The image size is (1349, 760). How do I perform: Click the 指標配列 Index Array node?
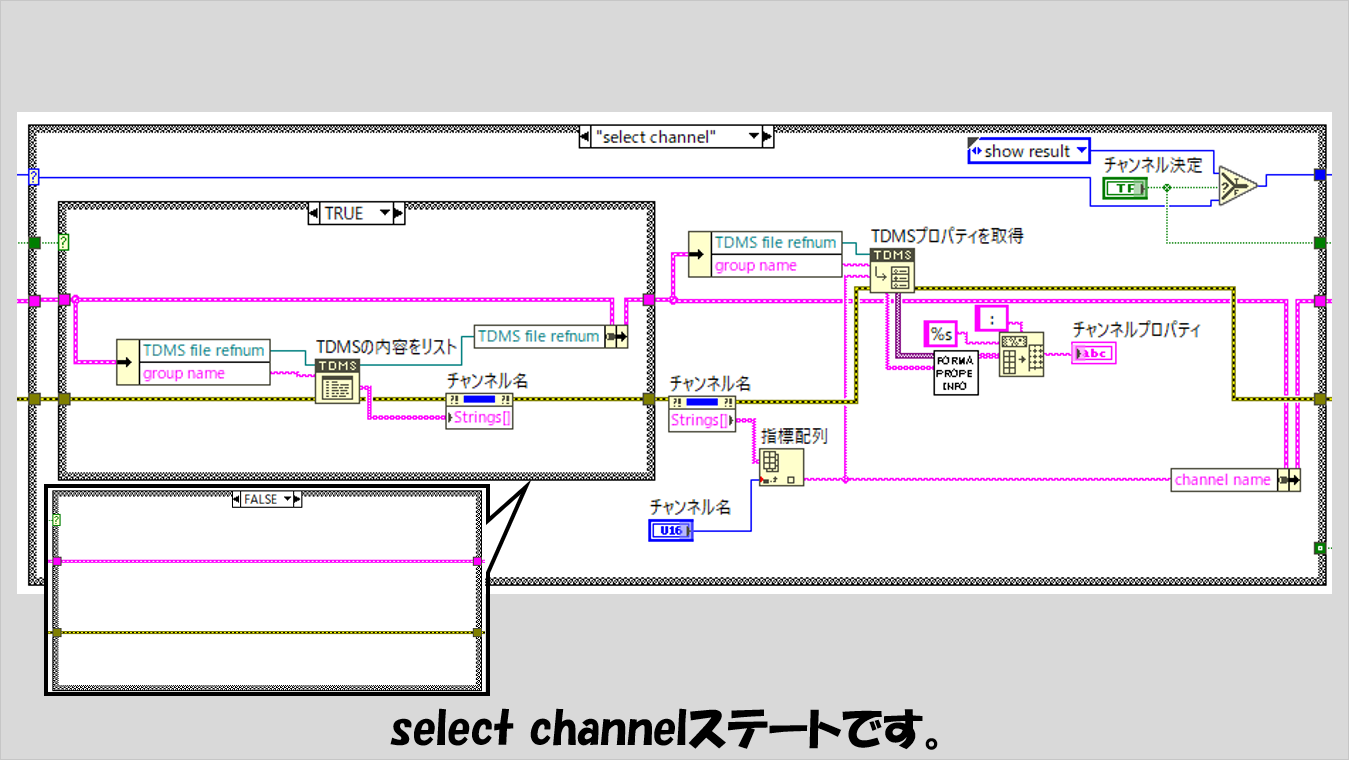click(x=781, y=466)
